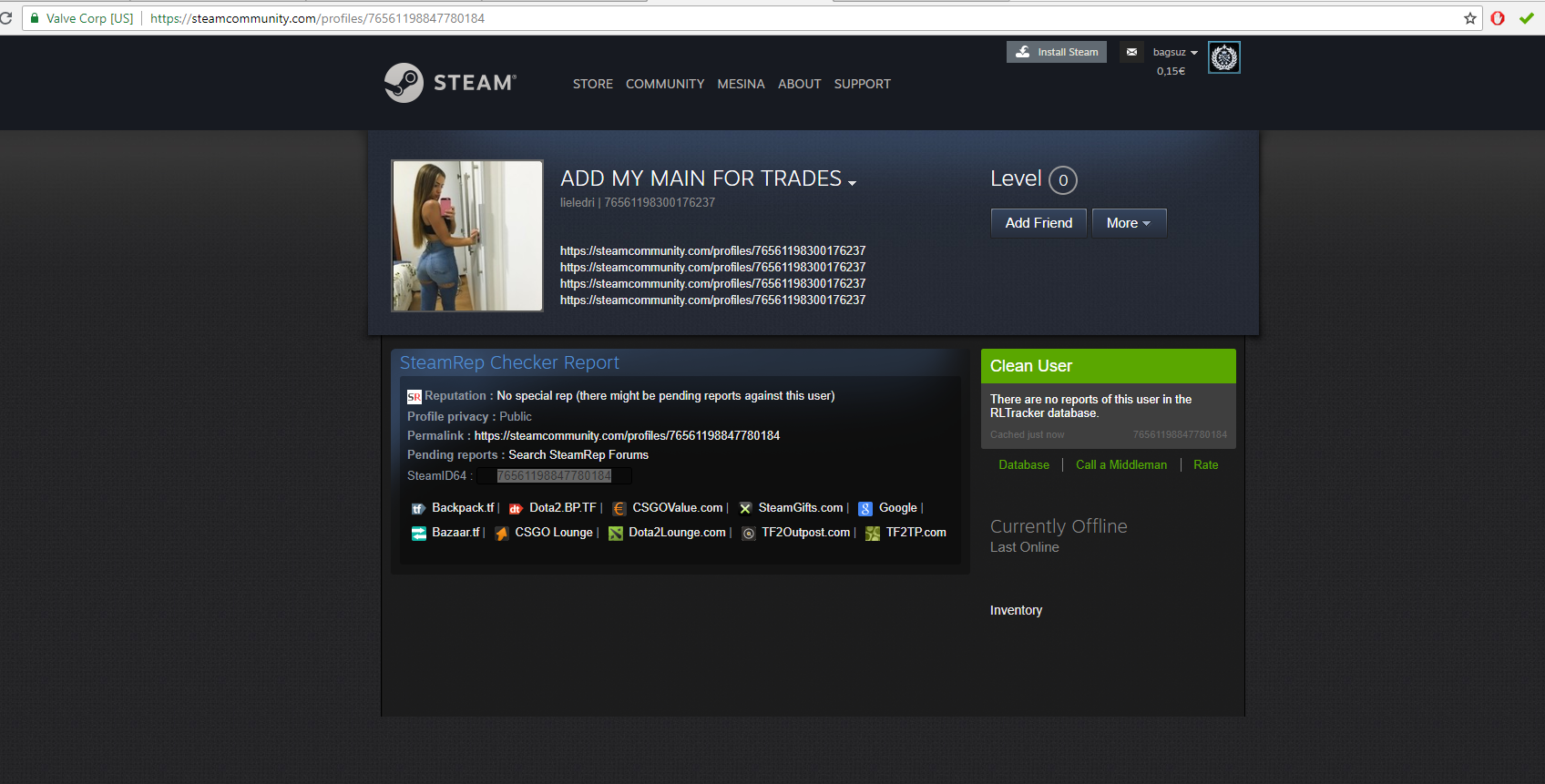1545x784 pixels.
Task: Select the SteamID64 value field
Action: click(x=554, y=475)
